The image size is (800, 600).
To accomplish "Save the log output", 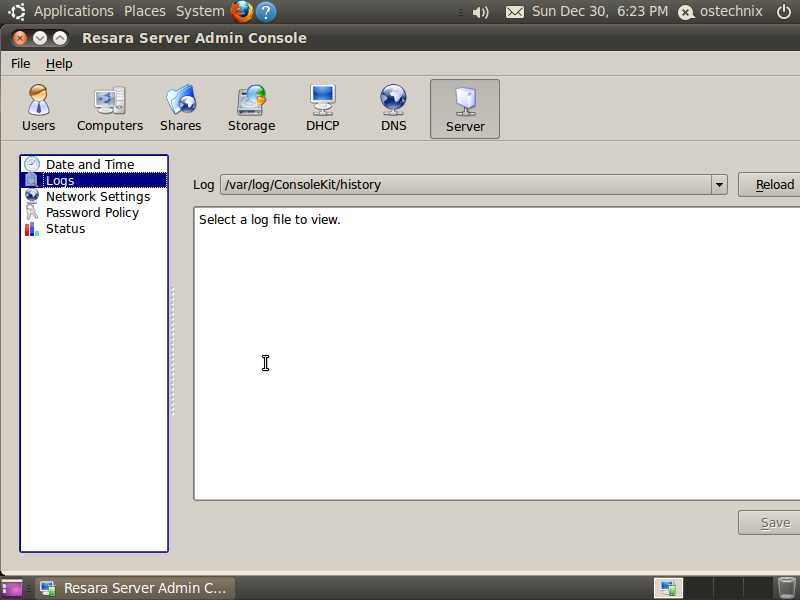I will (771, 522).
